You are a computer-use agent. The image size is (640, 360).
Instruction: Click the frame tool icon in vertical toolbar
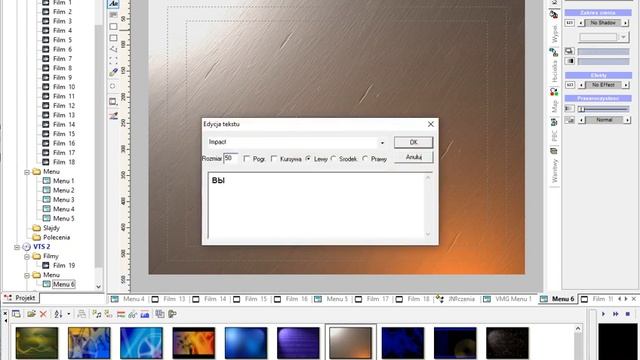(113, 101)
